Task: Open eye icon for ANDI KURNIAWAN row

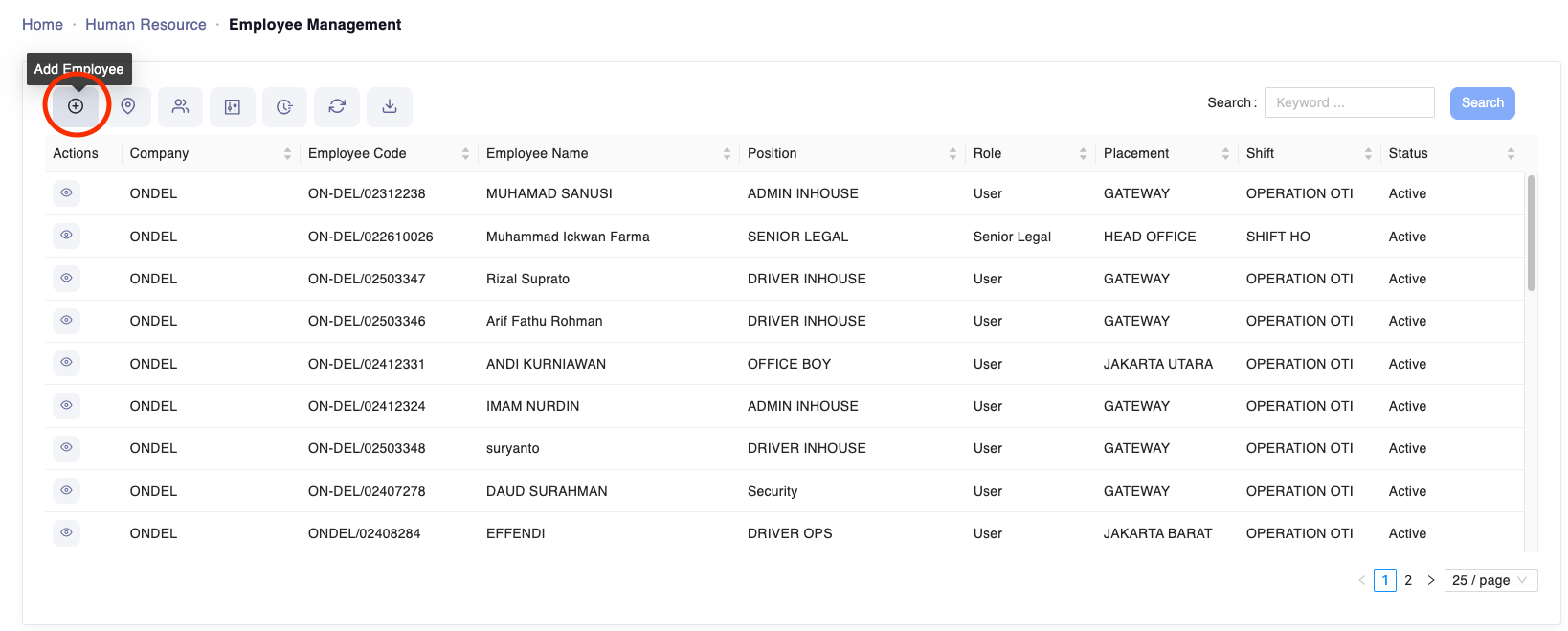Action: point(66,363)
